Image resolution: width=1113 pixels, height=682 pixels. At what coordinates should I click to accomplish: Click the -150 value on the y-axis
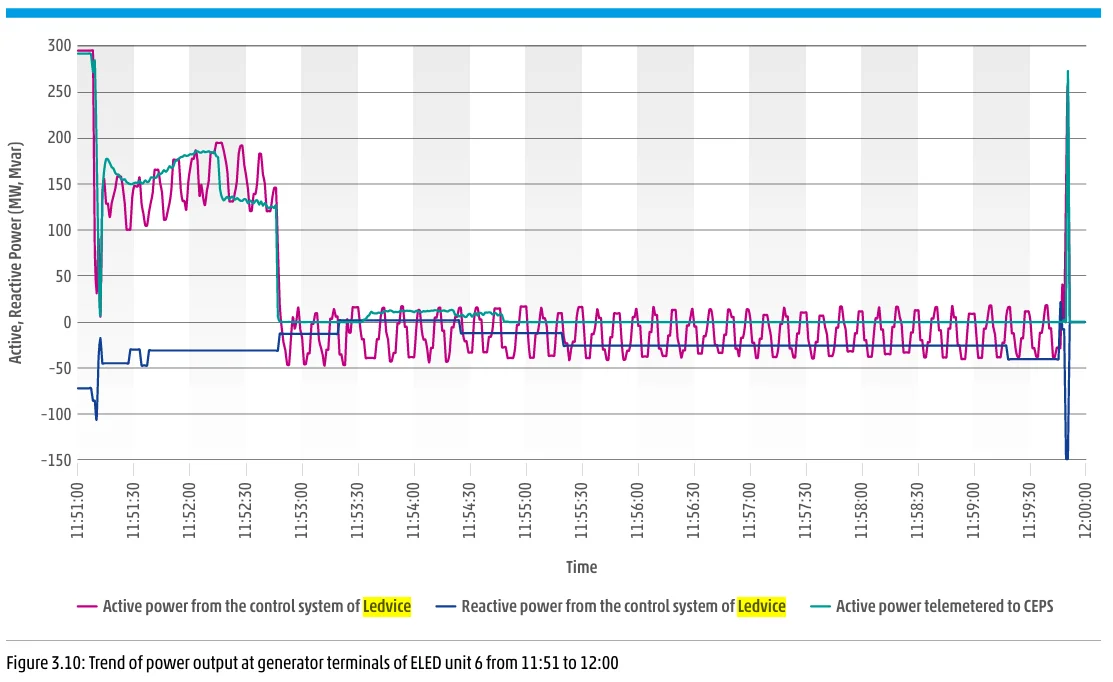tap(56, 460)
